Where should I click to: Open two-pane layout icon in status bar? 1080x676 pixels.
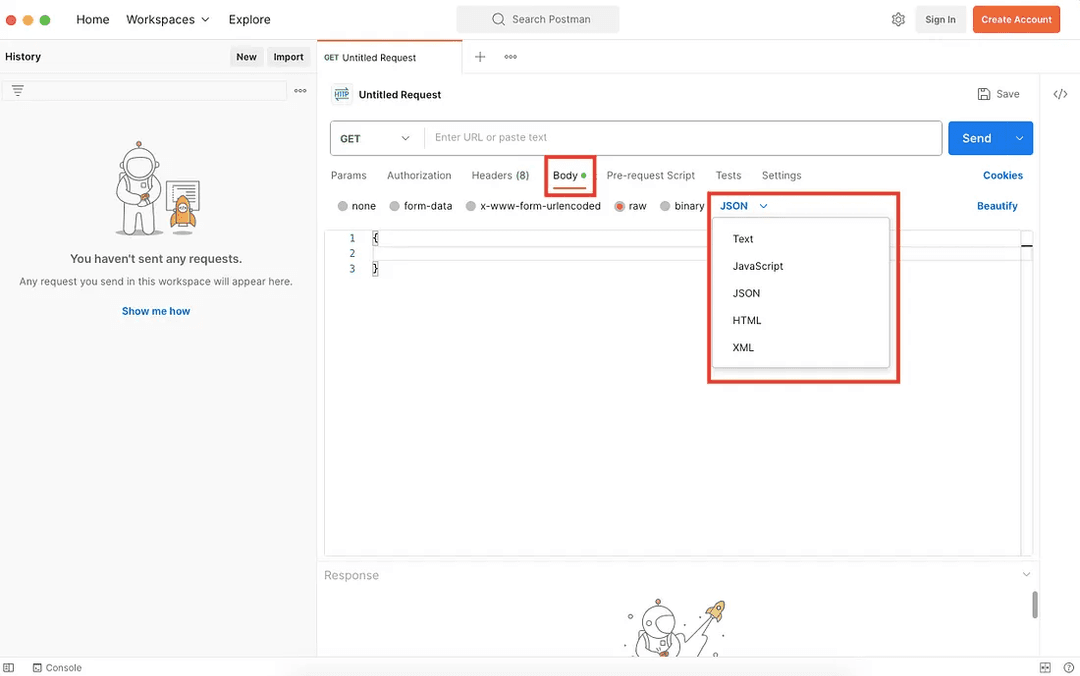pos(1045,668)
